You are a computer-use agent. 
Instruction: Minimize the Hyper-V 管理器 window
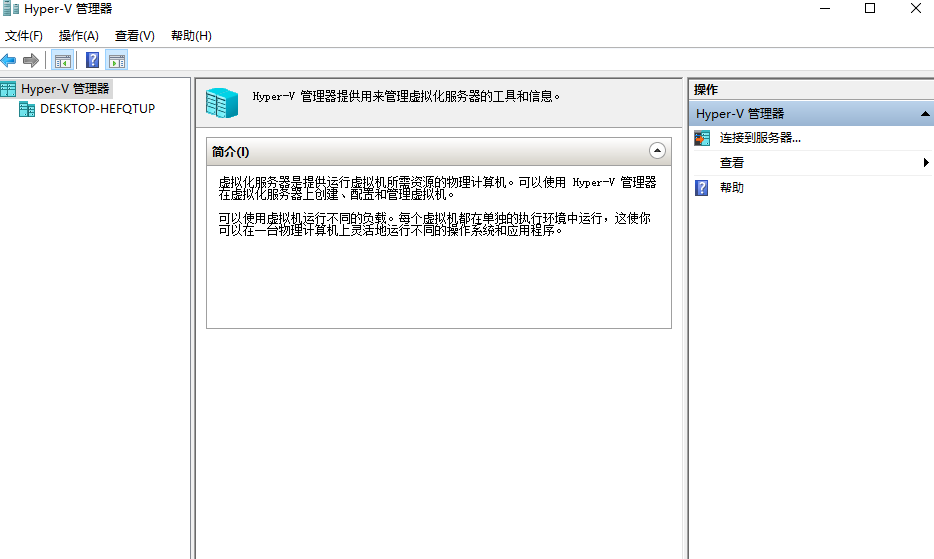click(825, 8)
